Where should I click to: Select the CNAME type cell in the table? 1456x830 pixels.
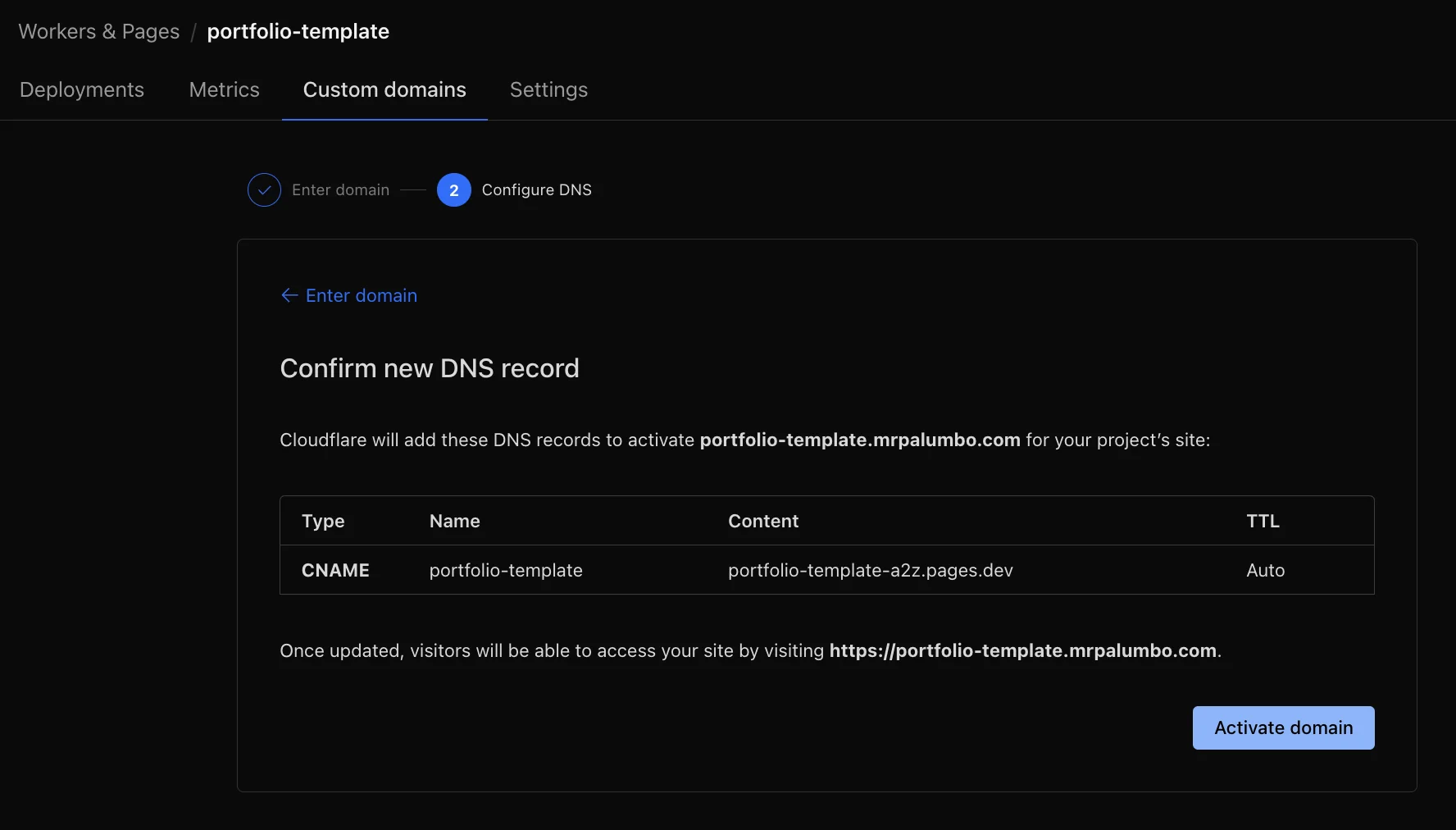(335, 570)
